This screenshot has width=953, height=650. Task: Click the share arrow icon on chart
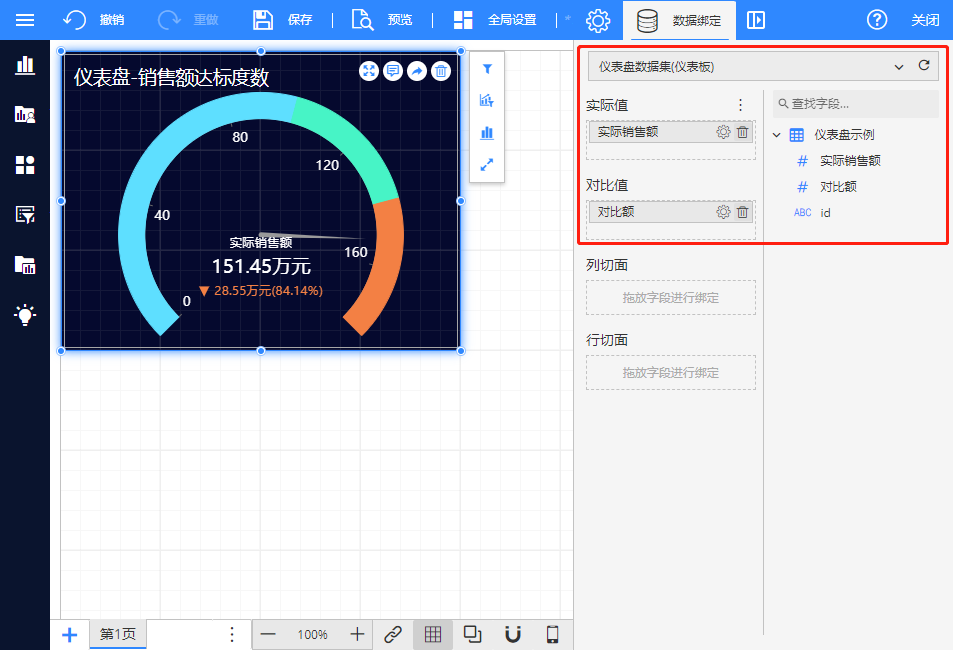tap(417, 71)
